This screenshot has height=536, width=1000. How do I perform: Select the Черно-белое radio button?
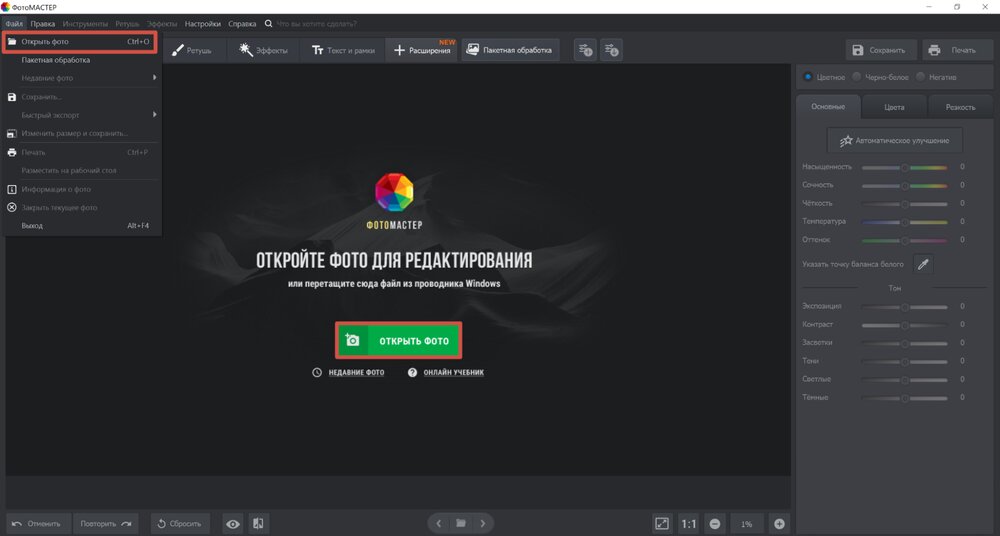857,77
